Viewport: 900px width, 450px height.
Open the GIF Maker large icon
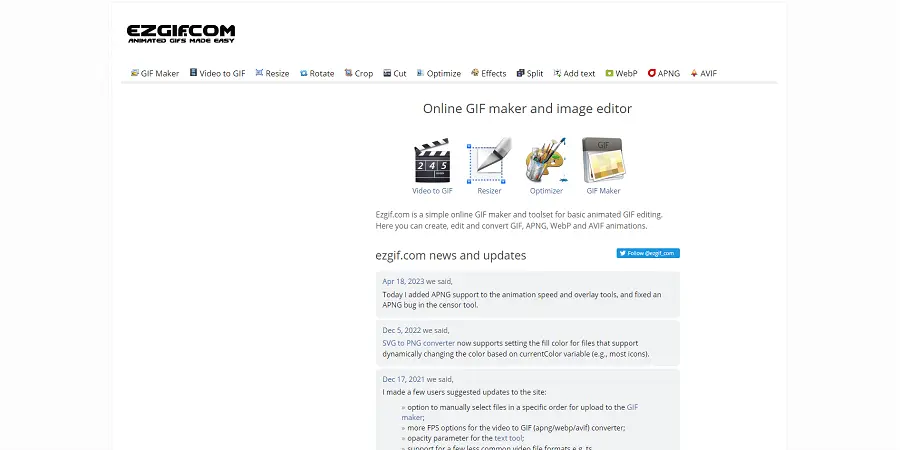coord(603,161)
